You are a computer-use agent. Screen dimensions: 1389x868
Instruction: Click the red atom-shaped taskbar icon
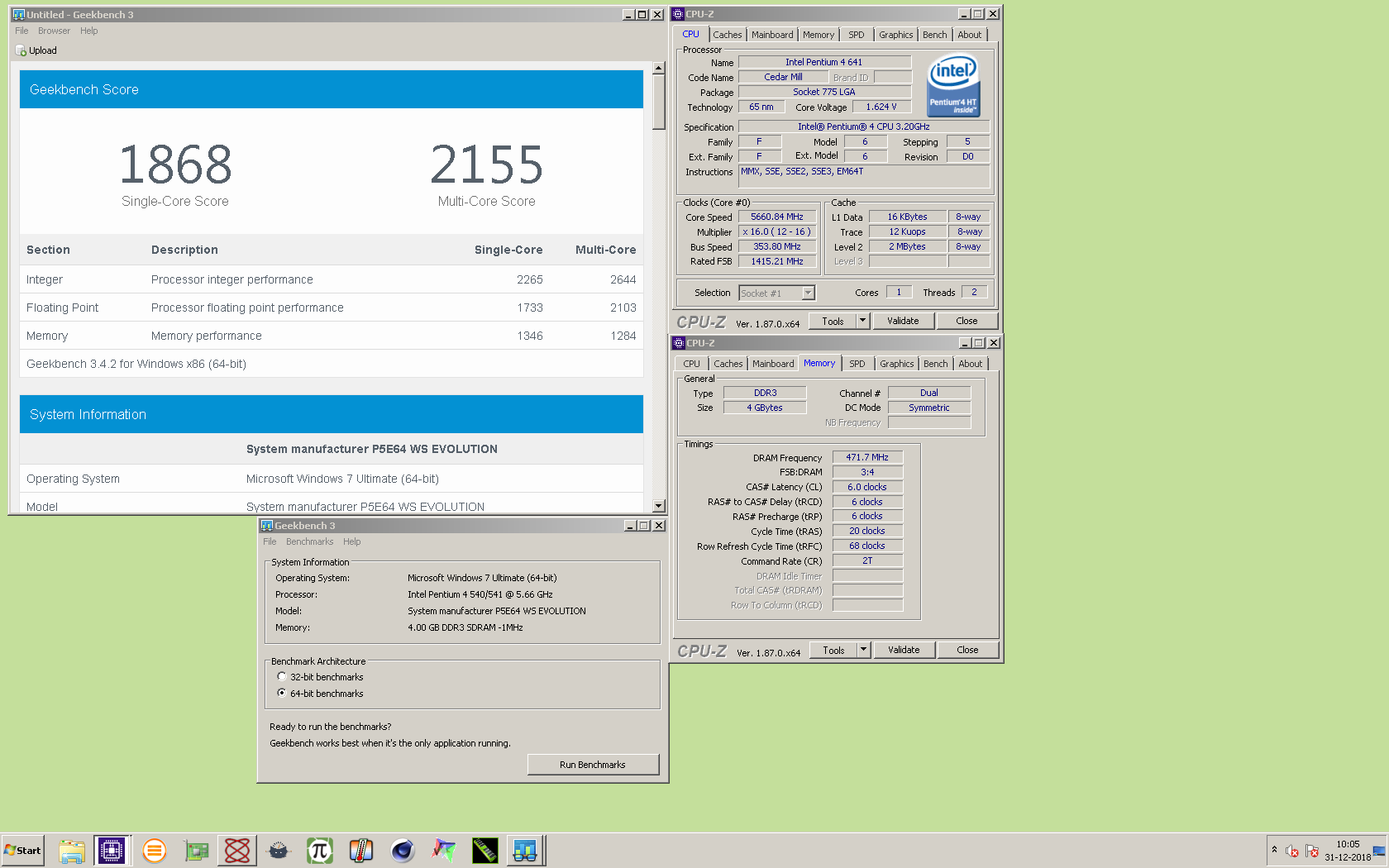pyautogui.click(x=237, y=851)
